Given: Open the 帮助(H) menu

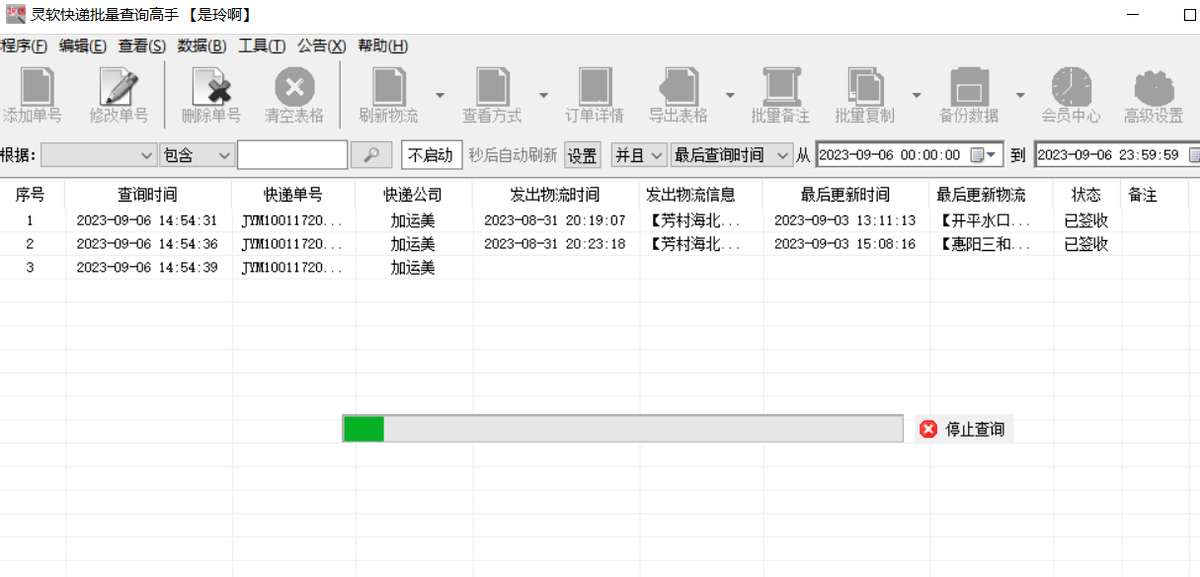Looking at the screenshot, I should (x=383, y=46).
